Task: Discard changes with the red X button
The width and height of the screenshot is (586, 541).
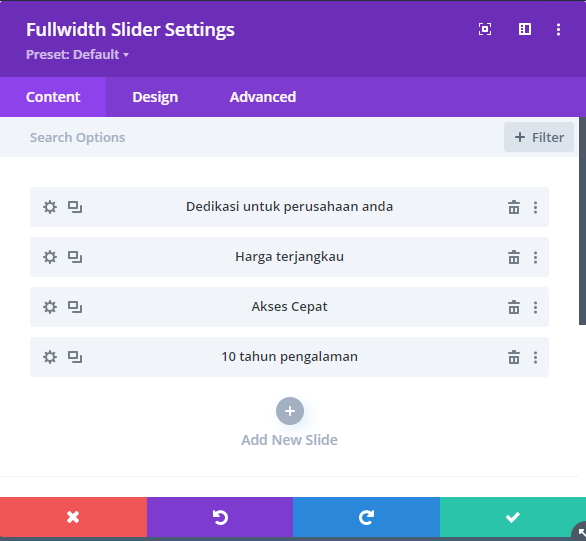Action: [x=73, y=517]
